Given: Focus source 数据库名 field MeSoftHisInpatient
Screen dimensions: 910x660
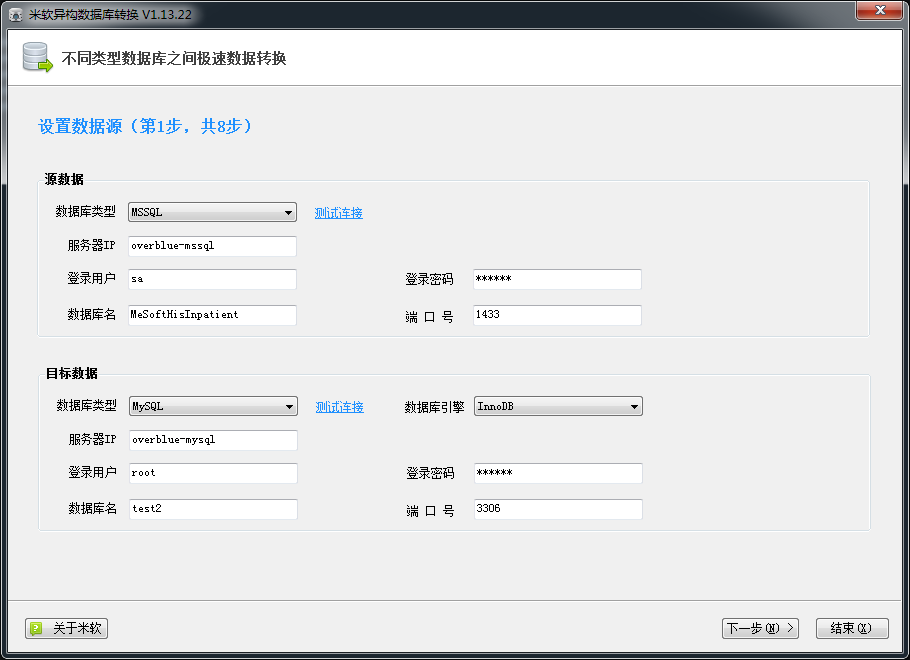Looking at the screenshot, I should 212,315.
